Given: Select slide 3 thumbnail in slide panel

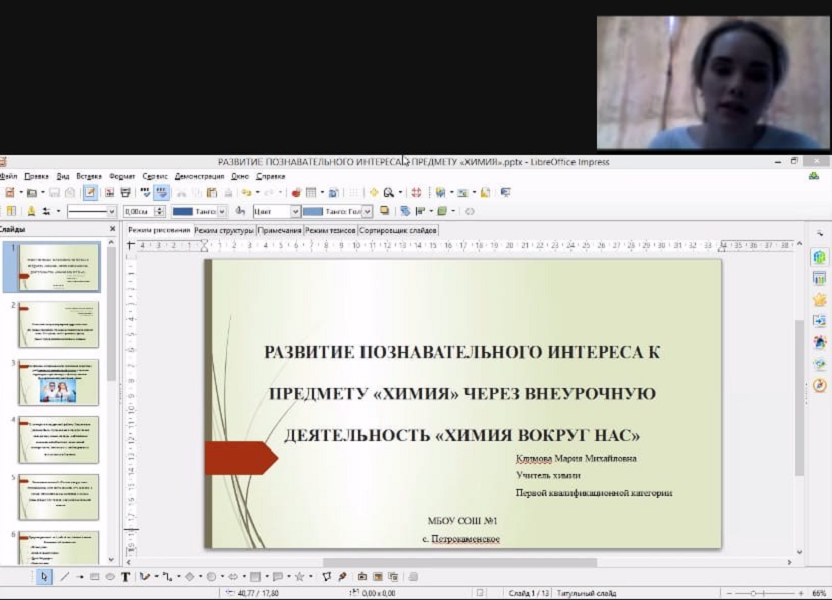Looking at the screenshot, I should [x=59, y=382].
